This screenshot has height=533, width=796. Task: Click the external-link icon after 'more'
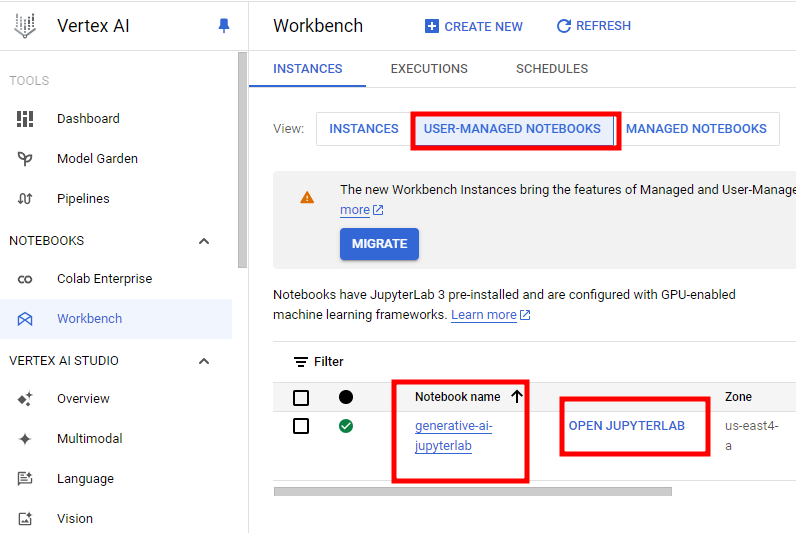[x=378, y=210]
